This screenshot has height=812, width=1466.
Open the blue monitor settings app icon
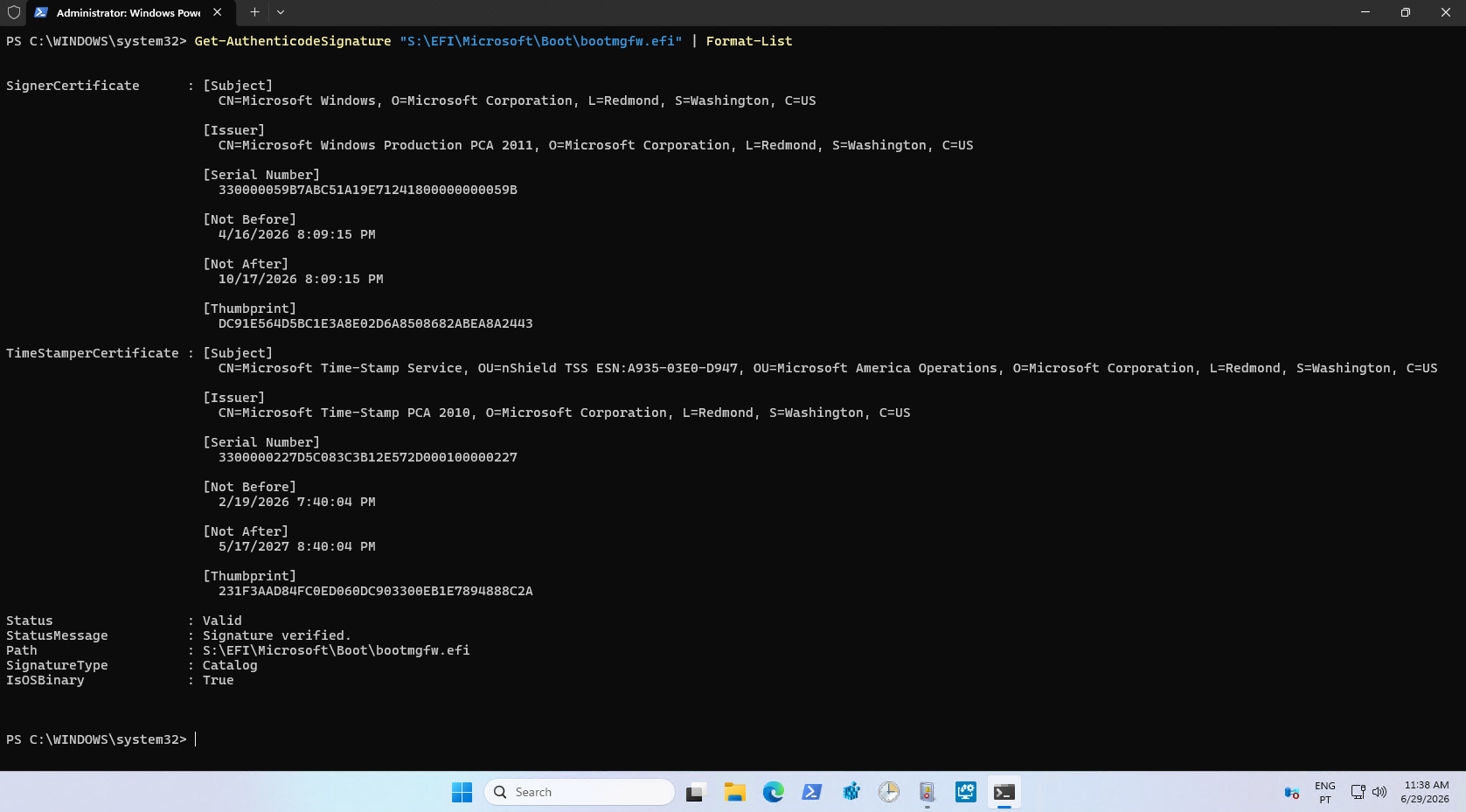coord(965,792)
